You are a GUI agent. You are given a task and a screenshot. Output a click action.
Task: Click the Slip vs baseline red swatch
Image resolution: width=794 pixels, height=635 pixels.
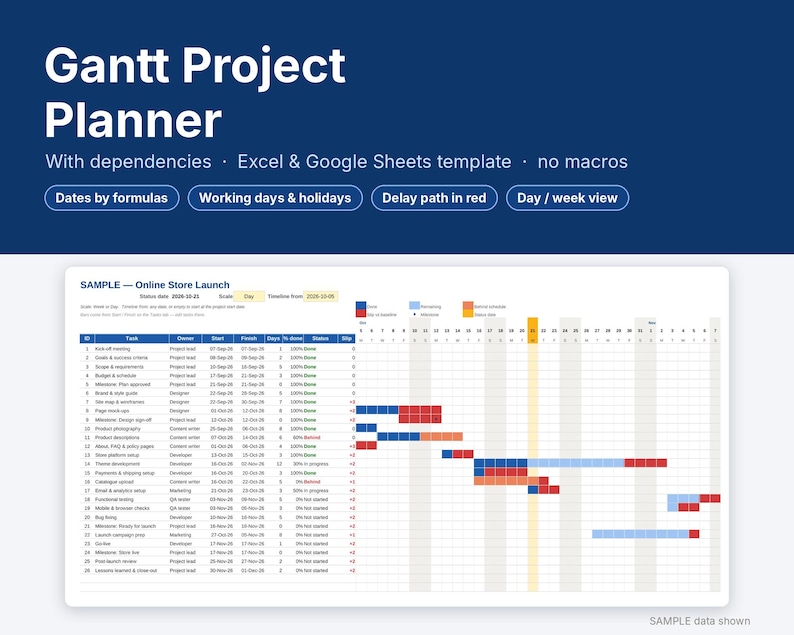point(361,313)
